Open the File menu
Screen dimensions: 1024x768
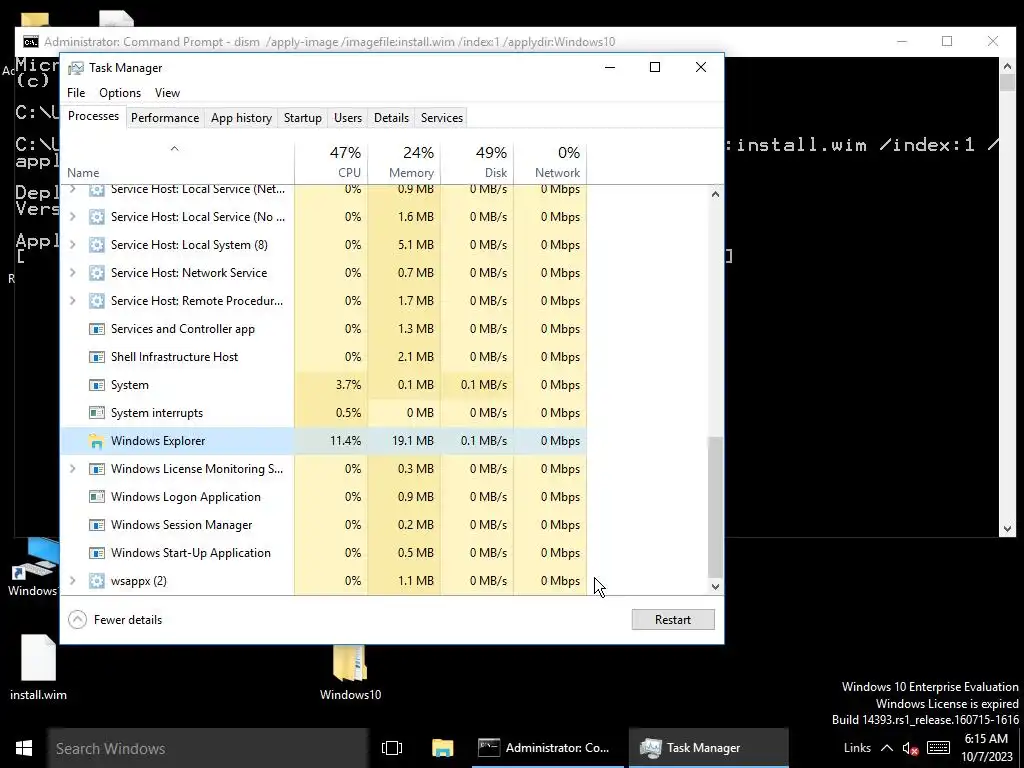[x=76, y=93]
